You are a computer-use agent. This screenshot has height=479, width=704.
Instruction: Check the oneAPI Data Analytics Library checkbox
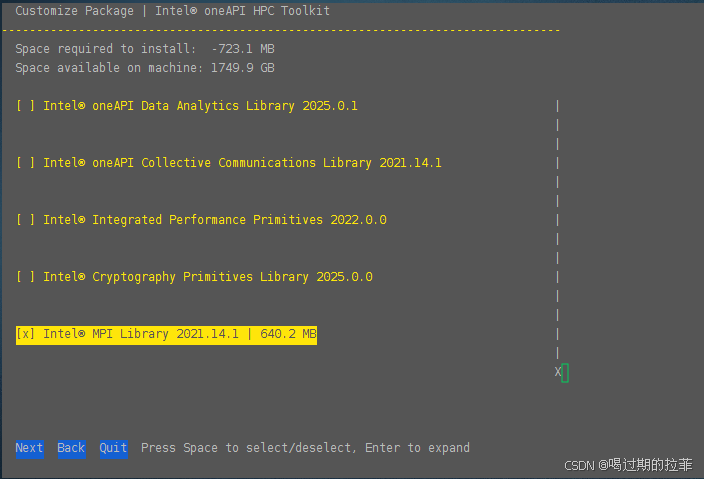[x=26, y=106]
